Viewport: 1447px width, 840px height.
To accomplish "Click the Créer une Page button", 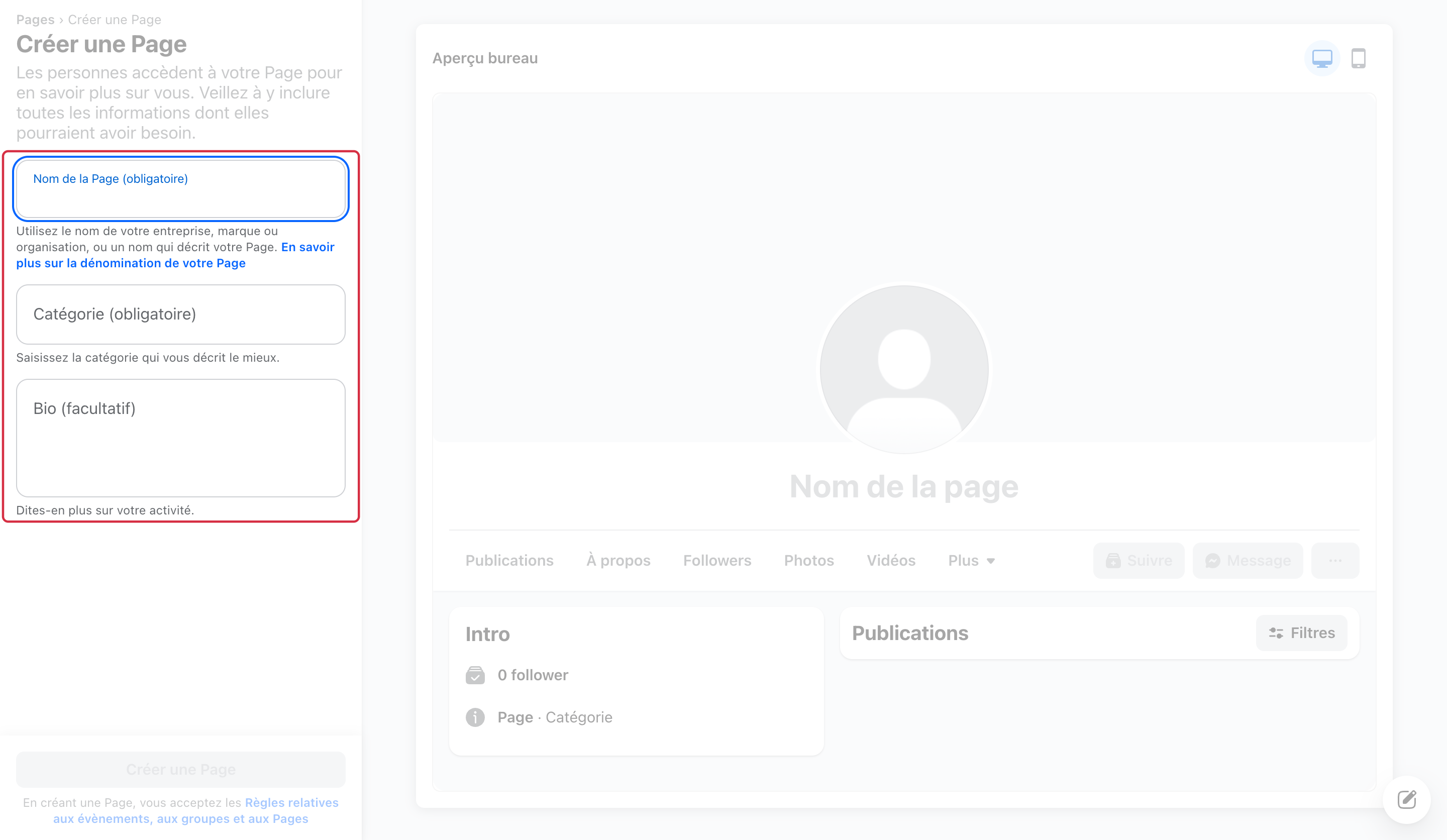I will click(x=181, y=769).
